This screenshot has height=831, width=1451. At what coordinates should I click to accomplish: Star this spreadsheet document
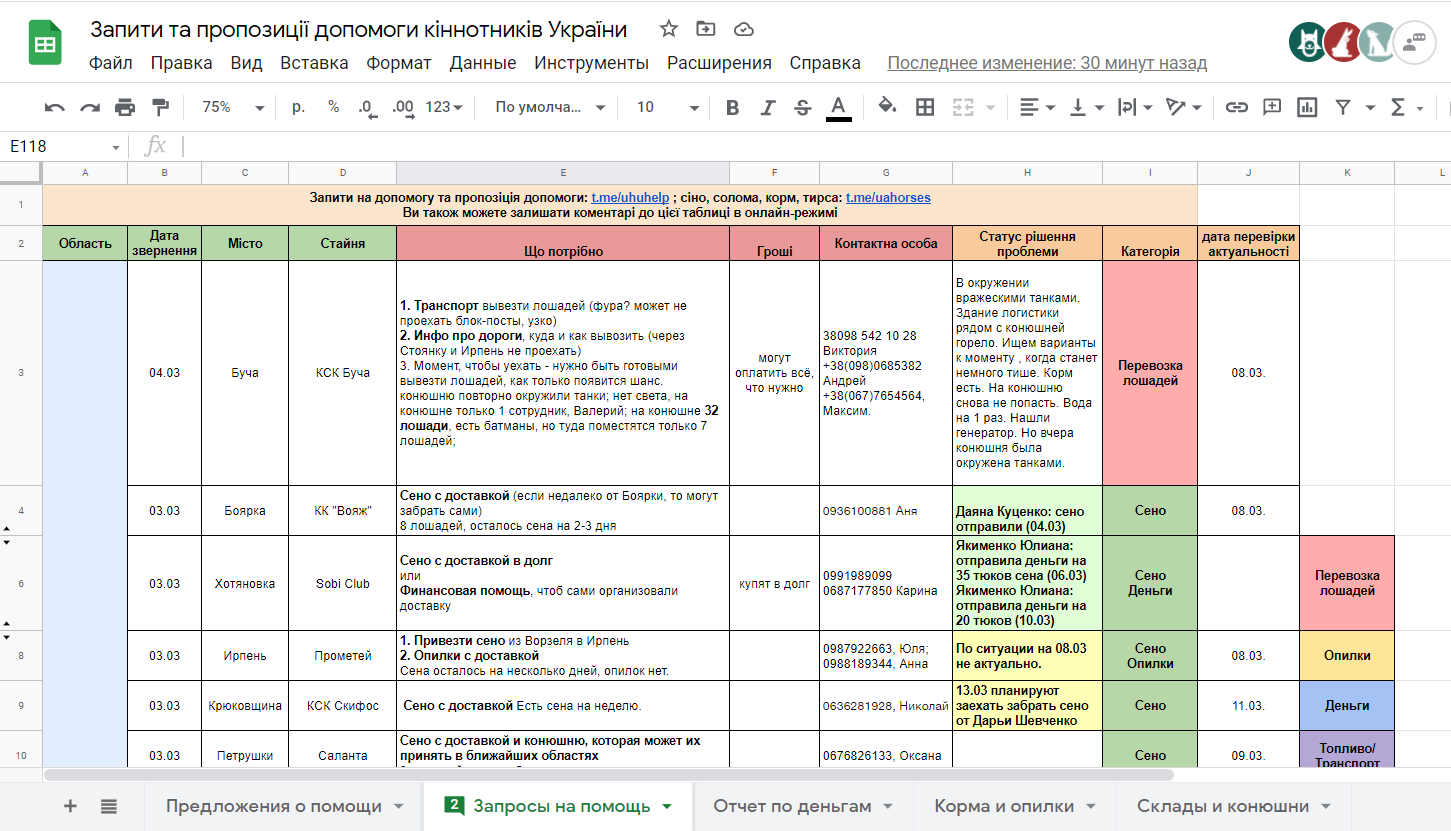click(669, 28)
